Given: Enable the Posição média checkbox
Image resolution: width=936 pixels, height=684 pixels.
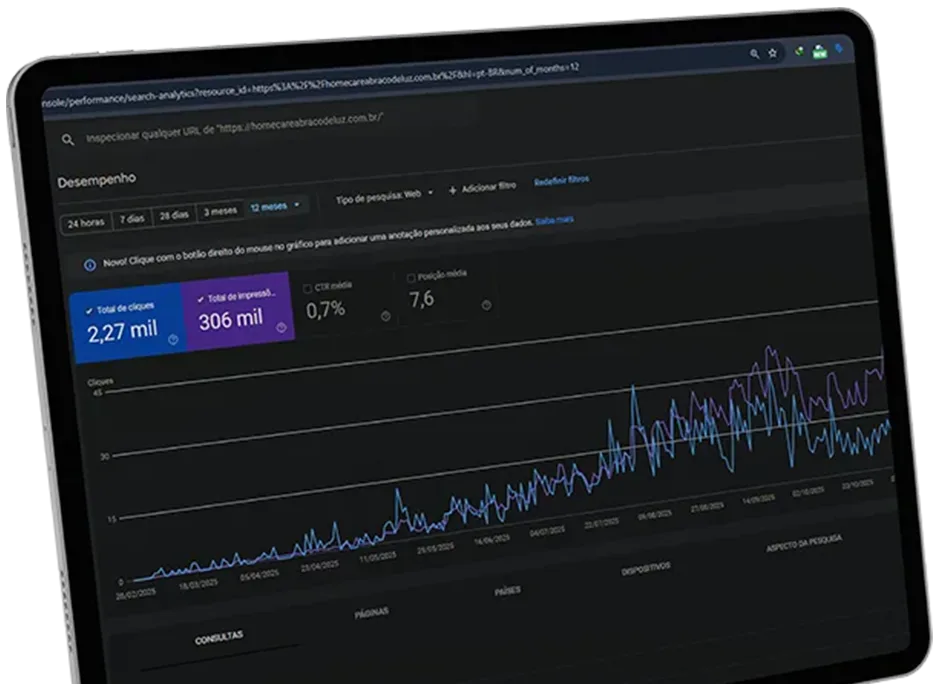Looking at the screenshot, I should coord(411,277).
